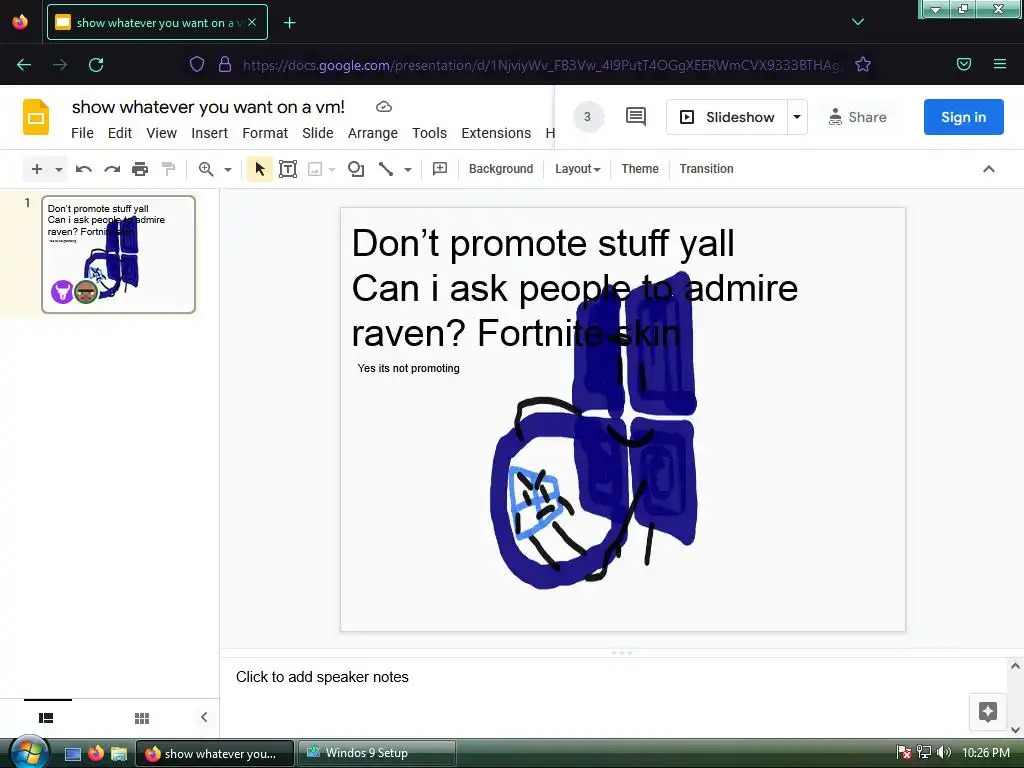Click the print icon
The image size is (1024, 768).
tap(140, 169)
